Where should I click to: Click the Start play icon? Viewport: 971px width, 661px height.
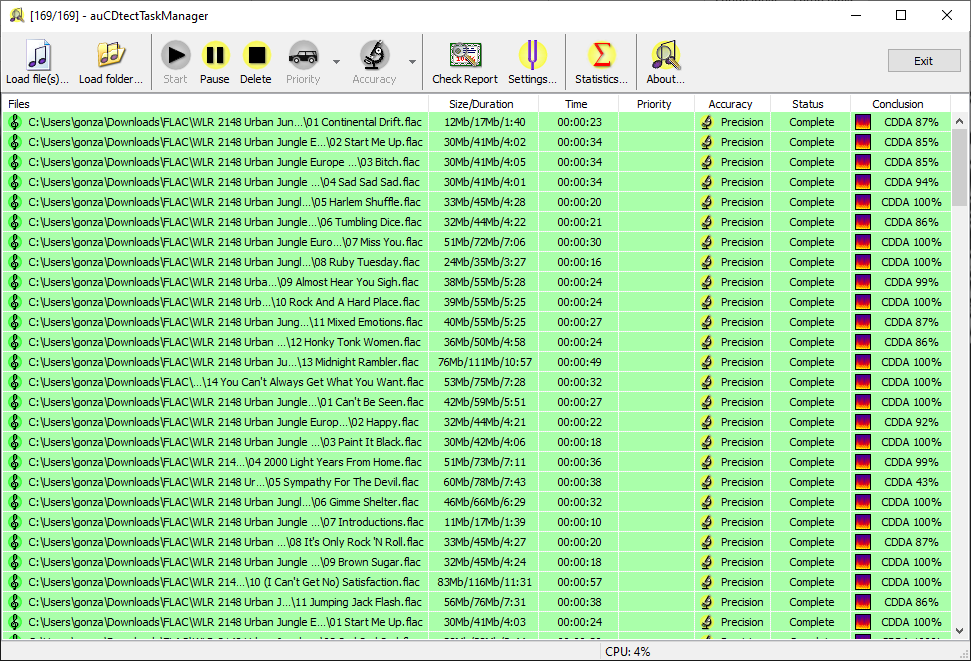coord(175,55)
